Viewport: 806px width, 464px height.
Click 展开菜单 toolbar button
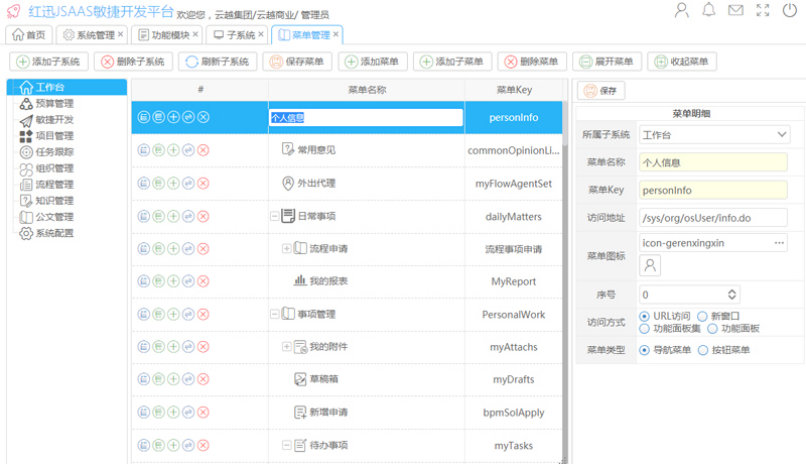pos(607,62)
